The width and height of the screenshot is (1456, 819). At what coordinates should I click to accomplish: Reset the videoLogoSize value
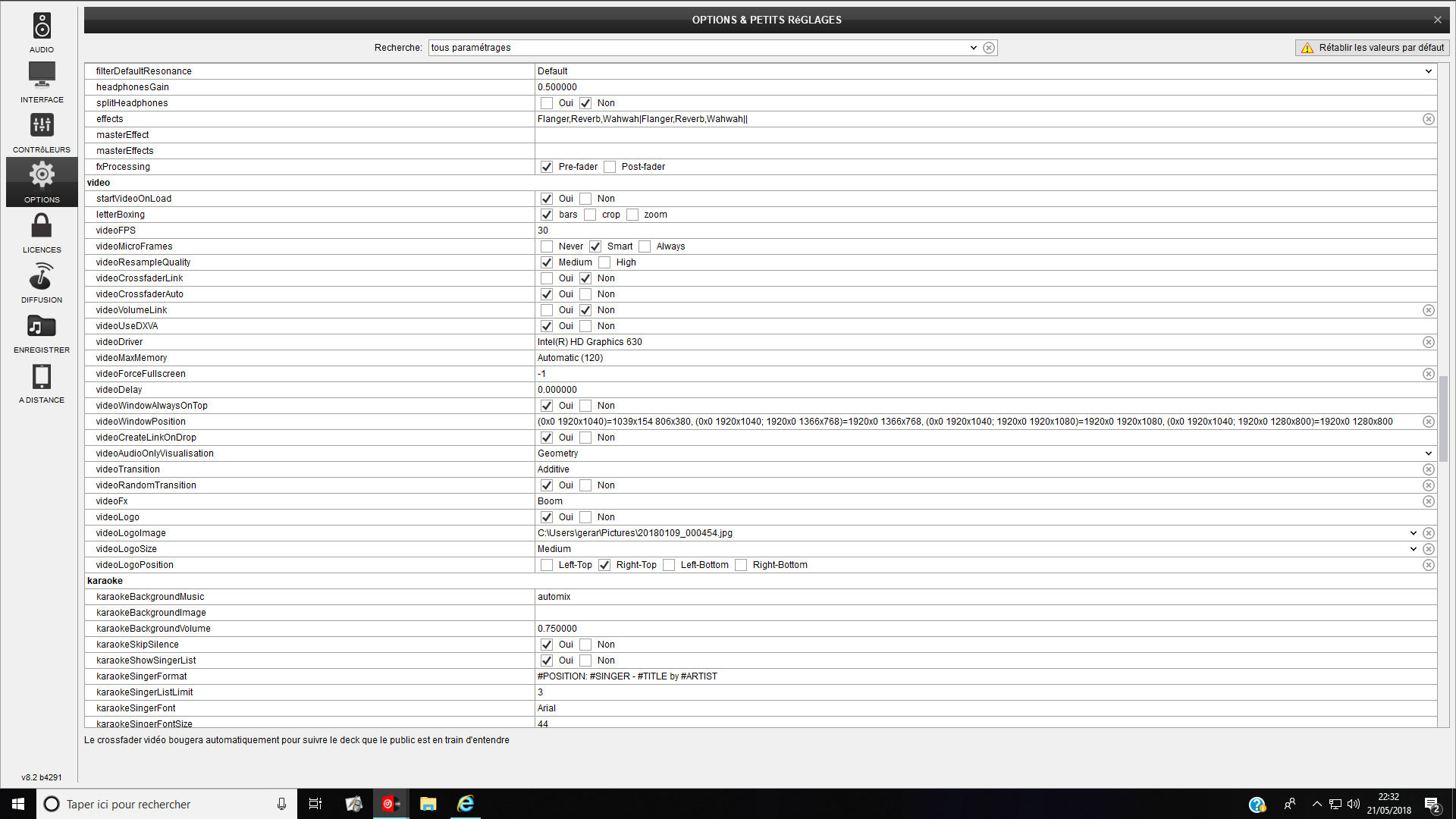1429,549
